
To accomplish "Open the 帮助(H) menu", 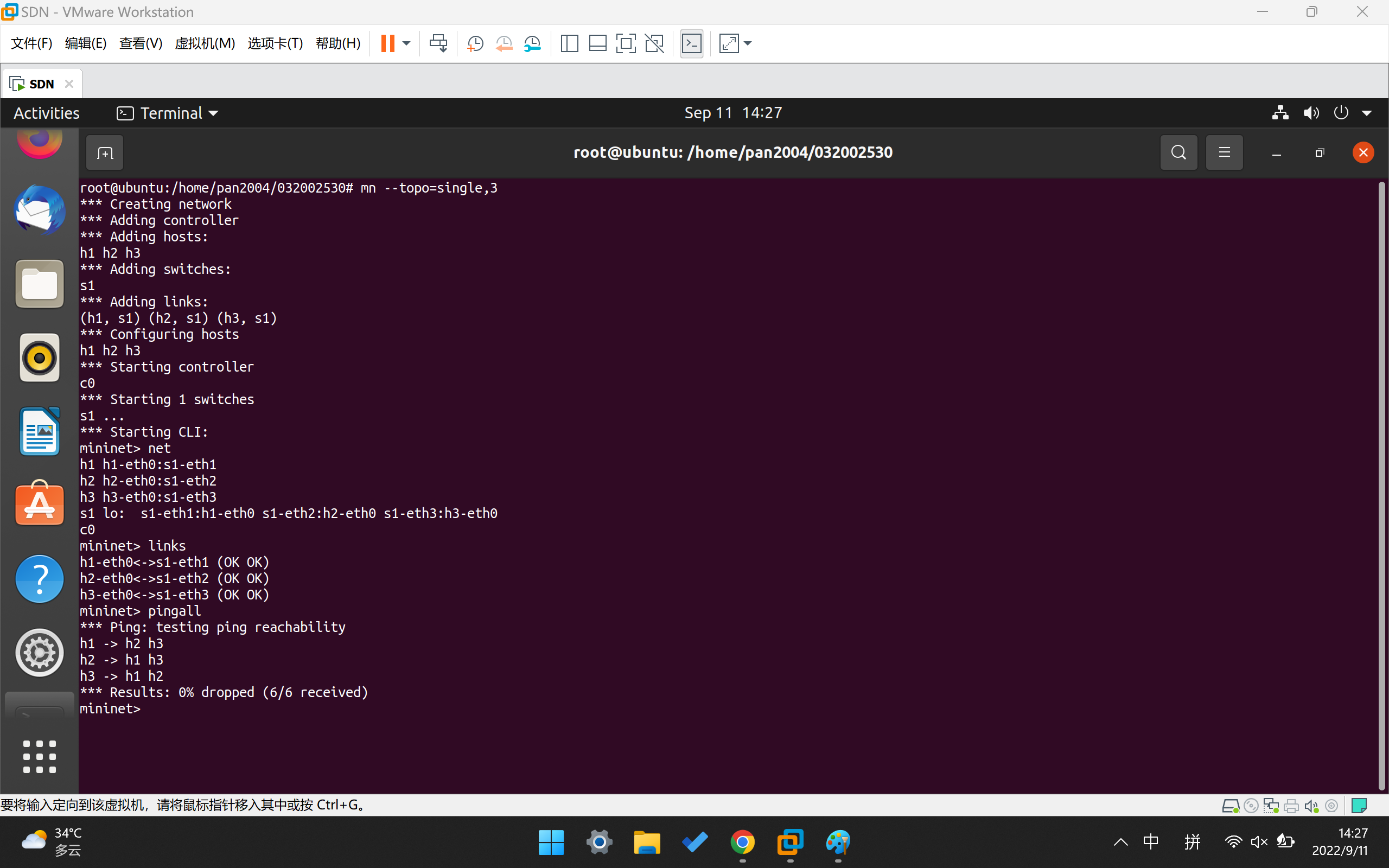I will pos(338,43).
